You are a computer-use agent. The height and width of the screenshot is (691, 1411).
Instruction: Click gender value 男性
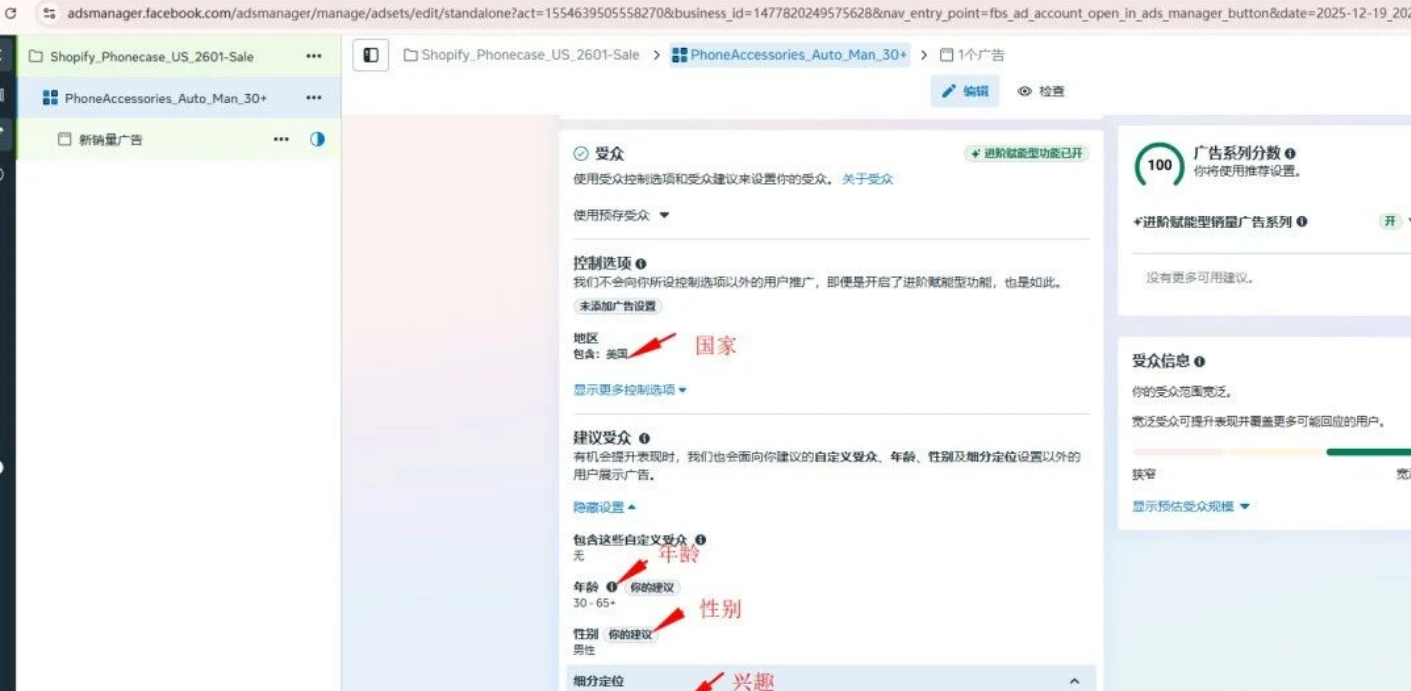coord(584,650)
